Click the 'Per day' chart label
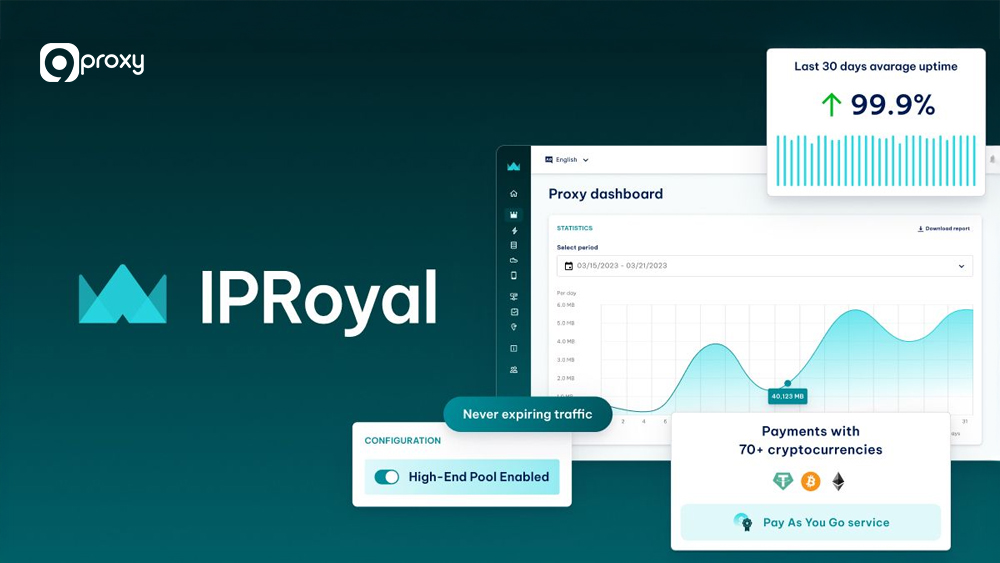1000x563 pixels. 566,293
